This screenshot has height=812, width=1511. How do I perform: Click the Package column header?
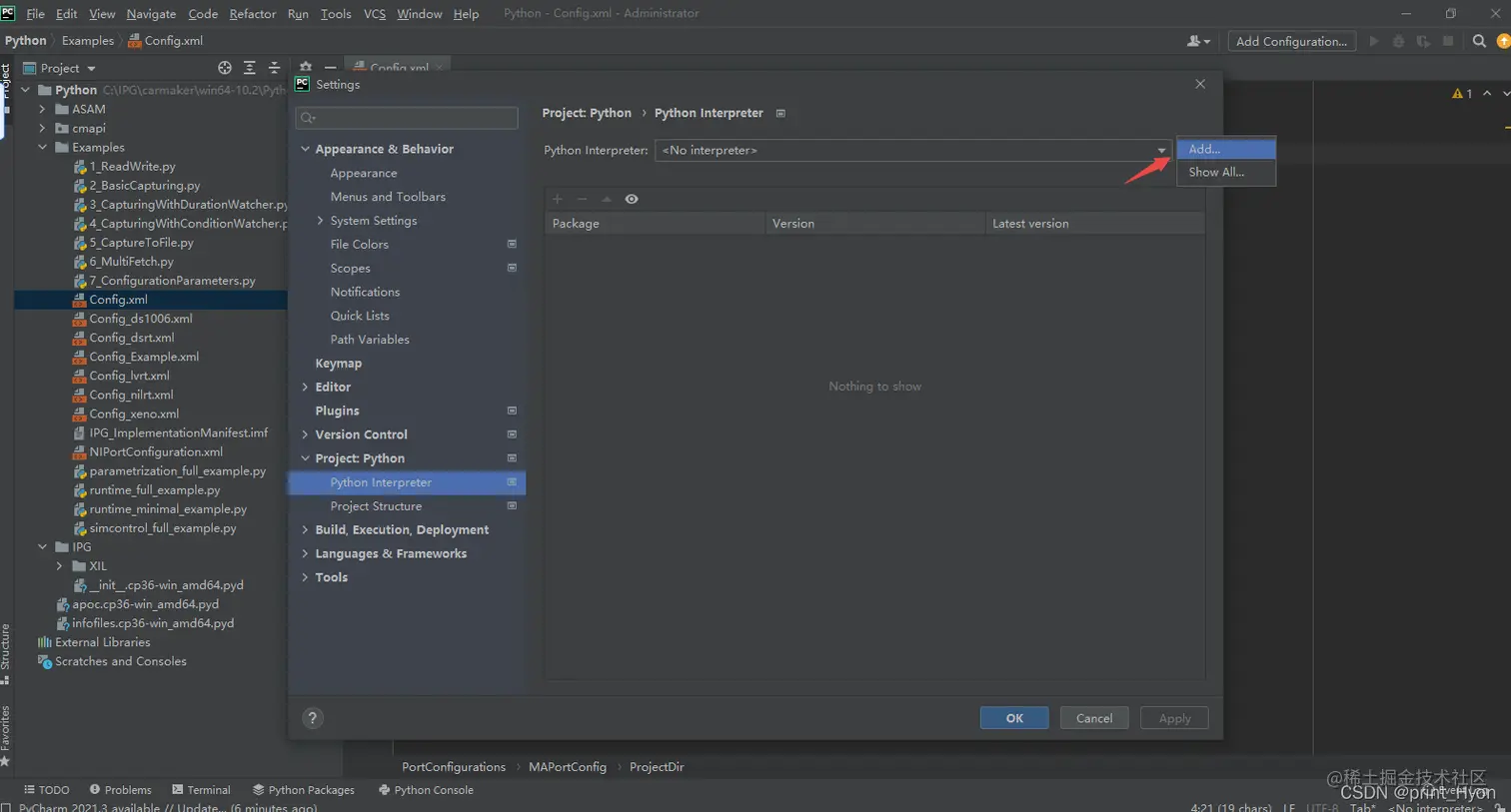tap(655, 224)
